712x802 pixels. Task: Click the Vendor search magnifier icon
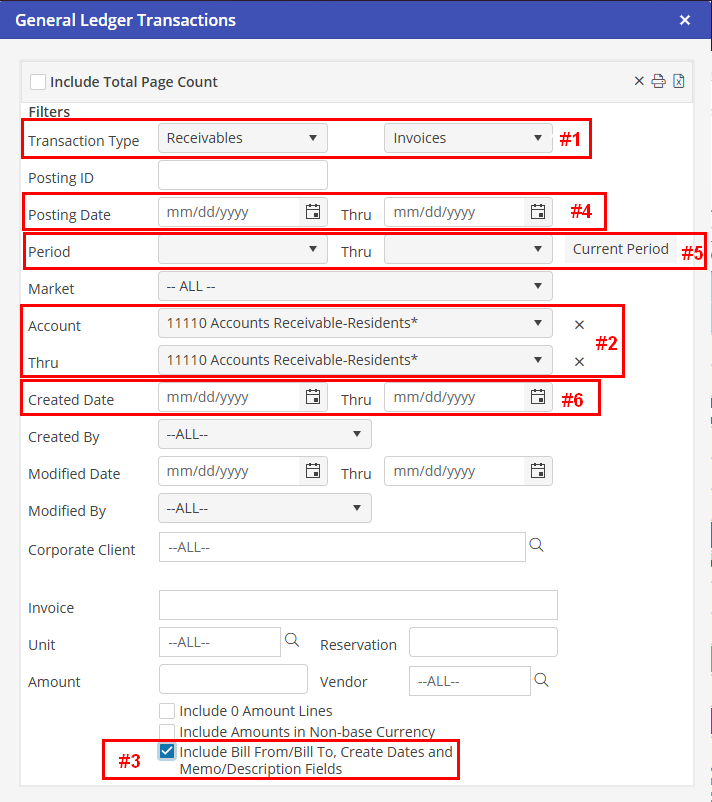(541, 680)
